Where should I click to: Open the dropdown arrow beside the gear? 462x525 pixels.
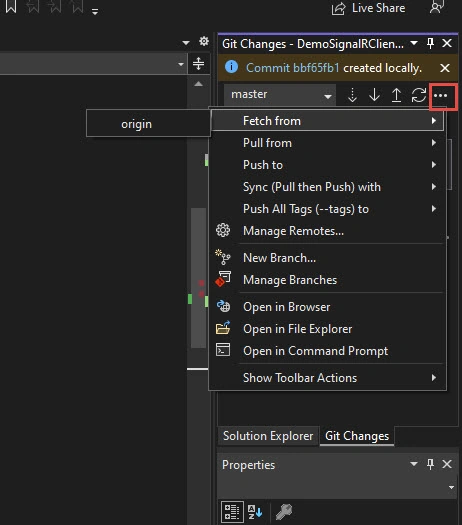coord(186,43)
